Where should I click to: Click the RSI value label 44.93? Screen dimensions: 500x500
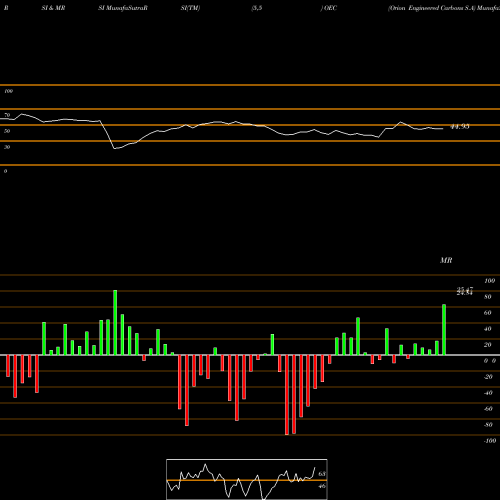coord(460,127)
